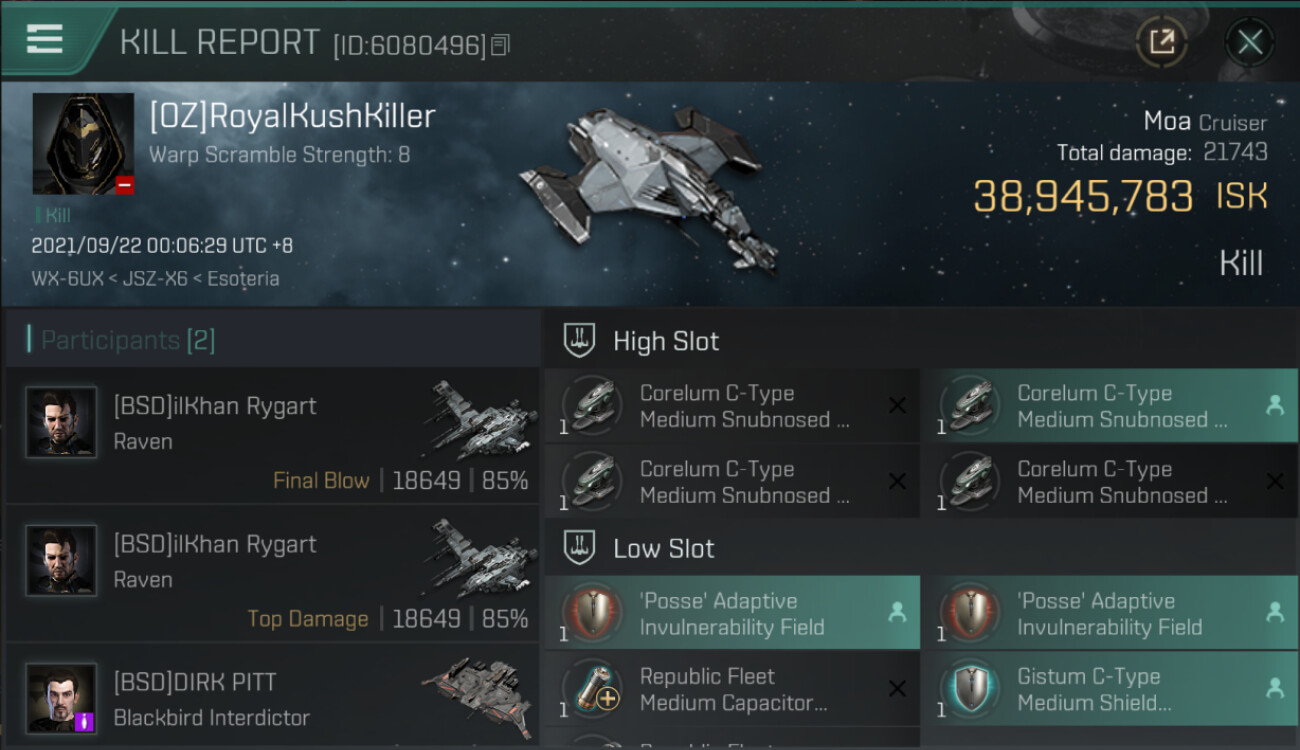Click the second 'Posse' Adaptive Invulnerability Field
This screenshot has width=1300, height=750.
(x=1110, y=613)
